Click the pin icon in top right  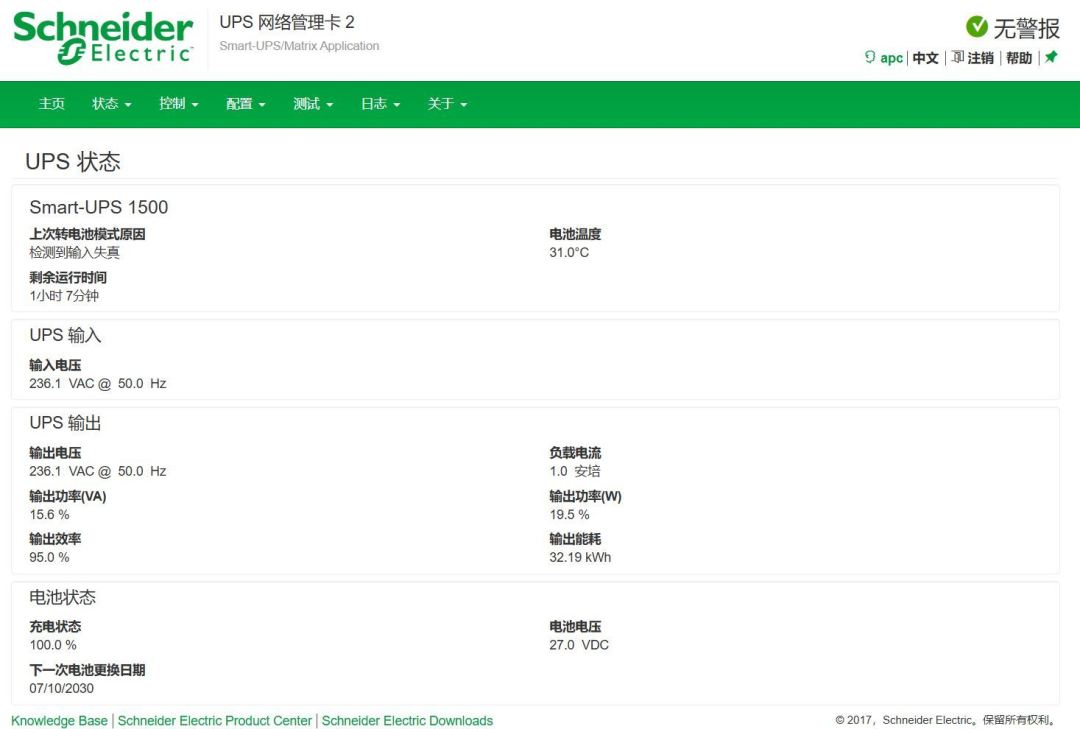click(x=1051, y=57)
